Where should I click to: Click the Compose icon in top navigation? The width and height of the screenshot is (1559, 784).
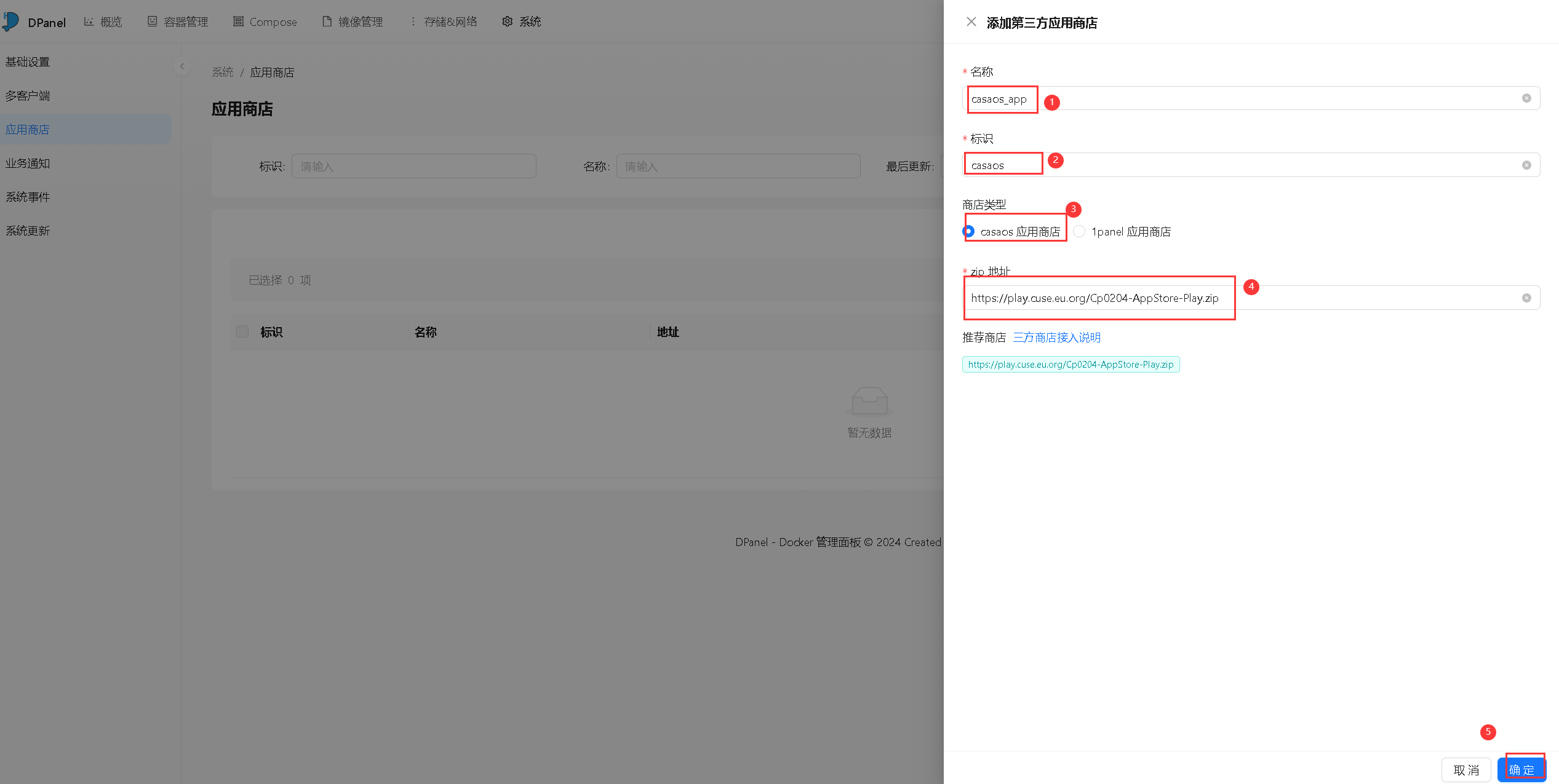click(x=239, y=22)
